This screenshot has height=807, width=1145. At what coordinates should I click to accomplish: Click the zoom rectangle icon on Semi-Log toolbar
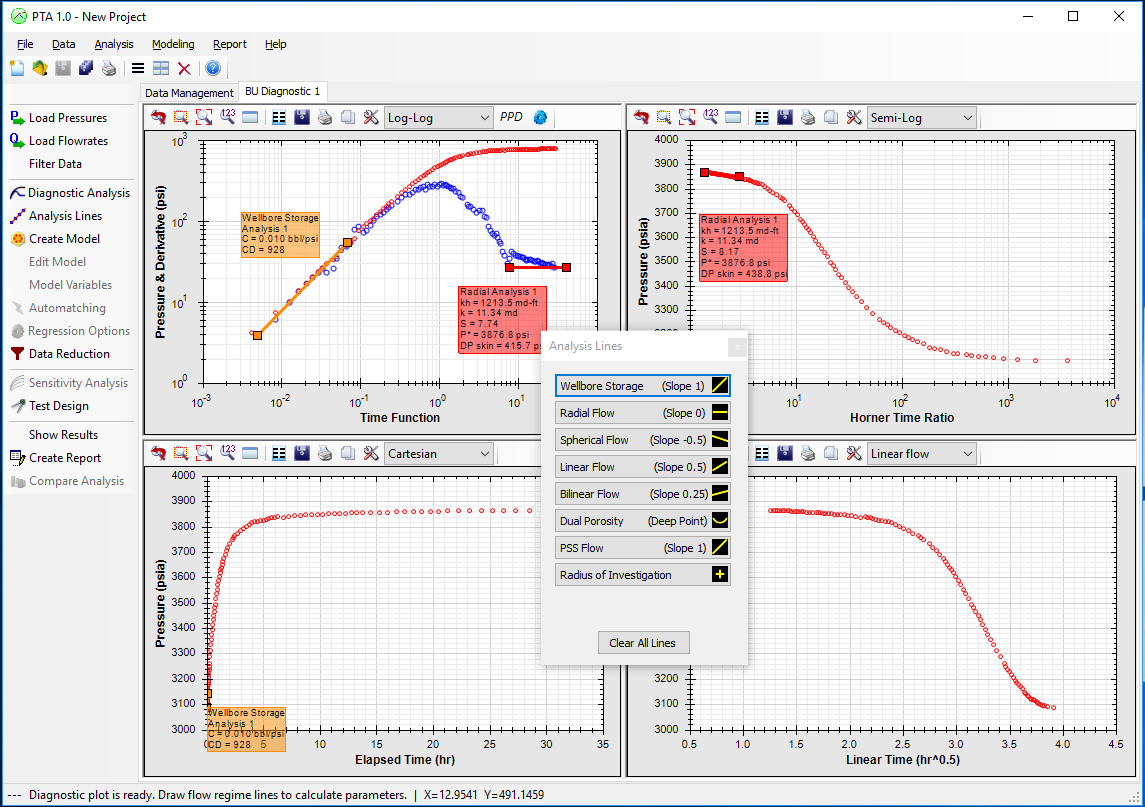[x=663, y=117]
